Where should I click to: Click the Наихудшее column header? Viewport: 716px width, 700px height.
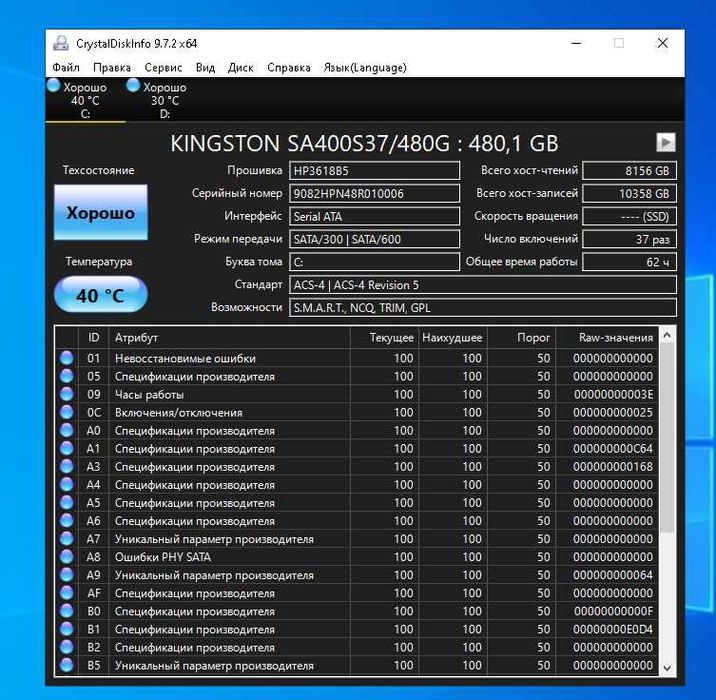point(453,337)
